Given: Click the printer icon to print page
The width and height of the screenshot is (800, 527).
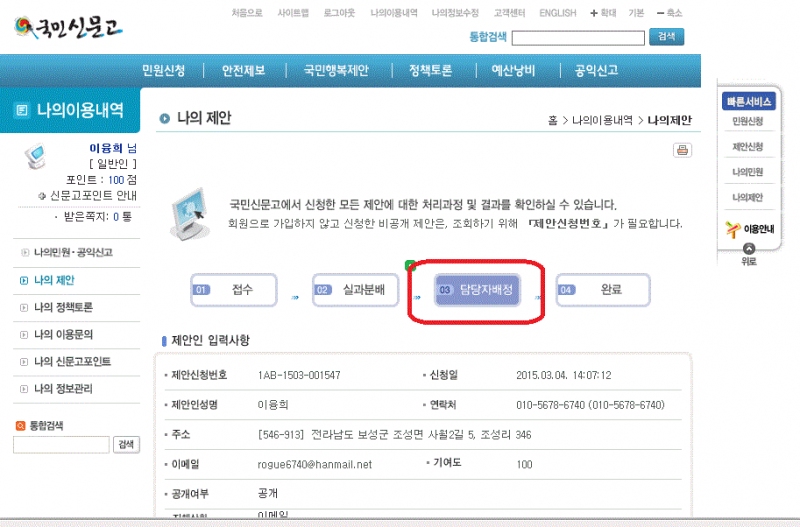Looking at the screenshot, I should tap(682, 150).
